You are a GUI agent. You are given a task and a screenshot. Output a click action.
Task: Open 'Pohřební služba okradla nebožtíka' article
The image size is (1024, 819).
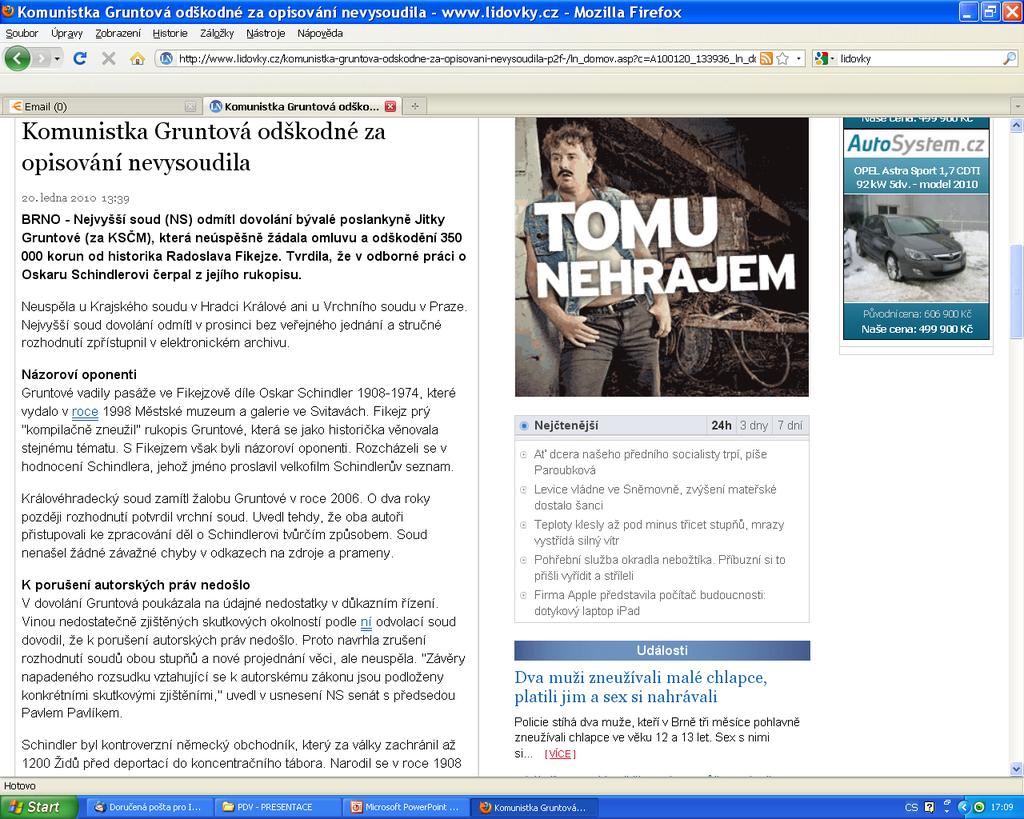[x=660, y=568]
